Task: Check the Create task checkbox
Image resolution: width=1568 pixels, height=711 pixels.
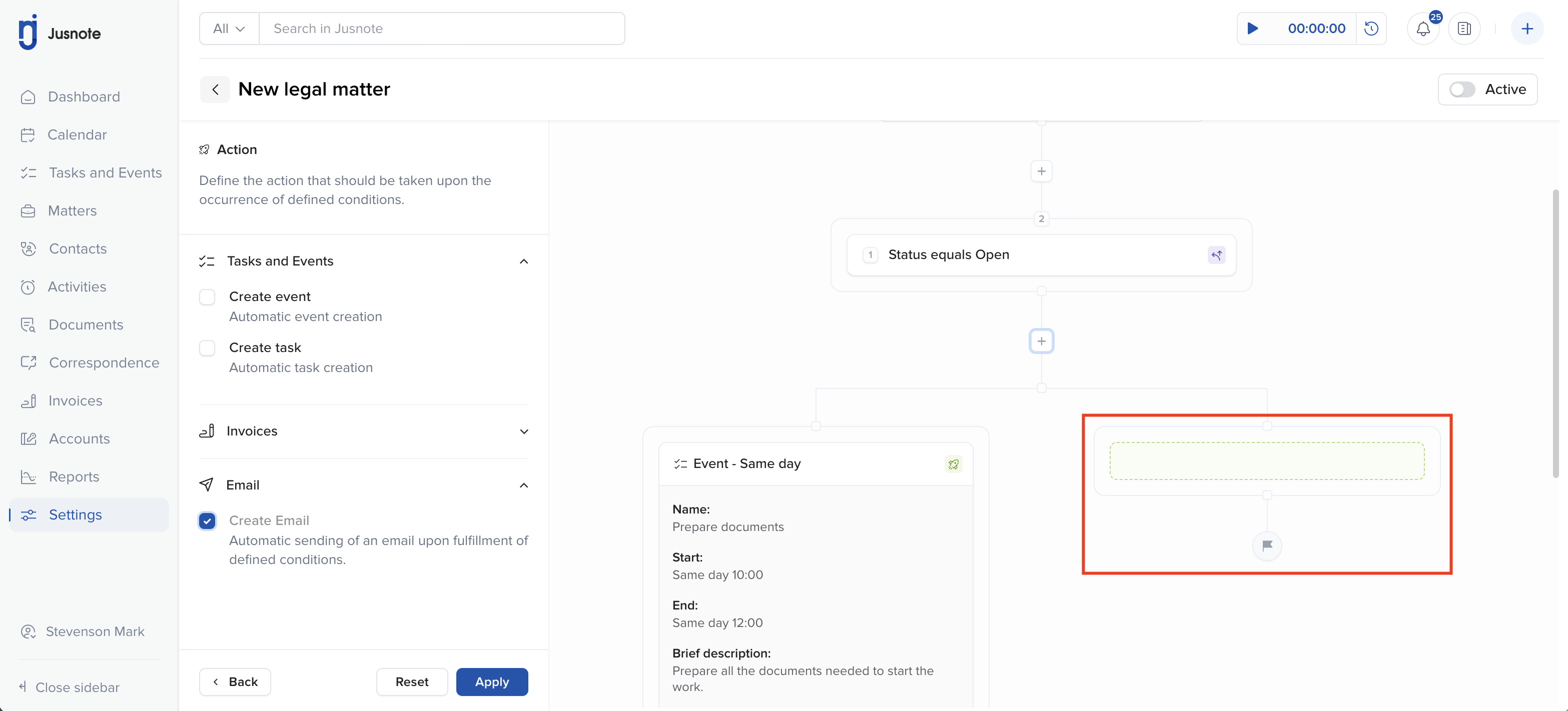Action: pos(207,348)
